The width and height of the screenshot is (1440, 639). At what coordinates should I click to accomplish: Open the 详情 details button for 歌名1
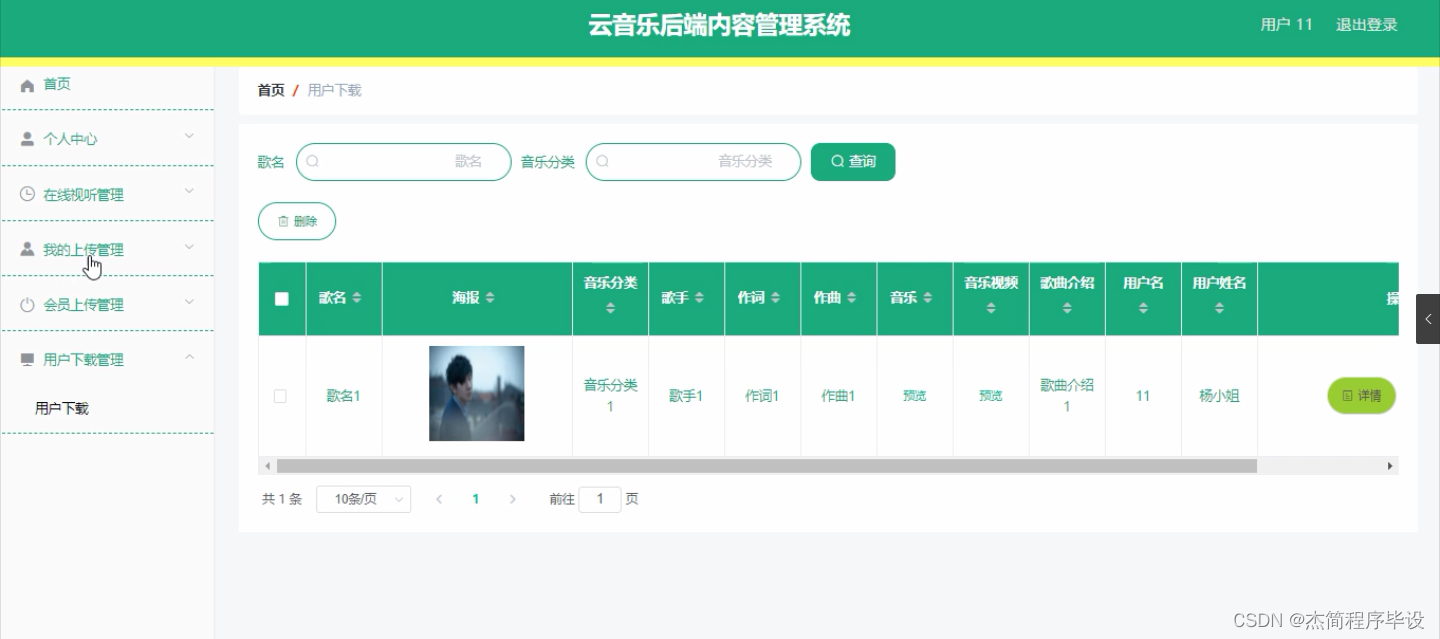[1361, 395]
